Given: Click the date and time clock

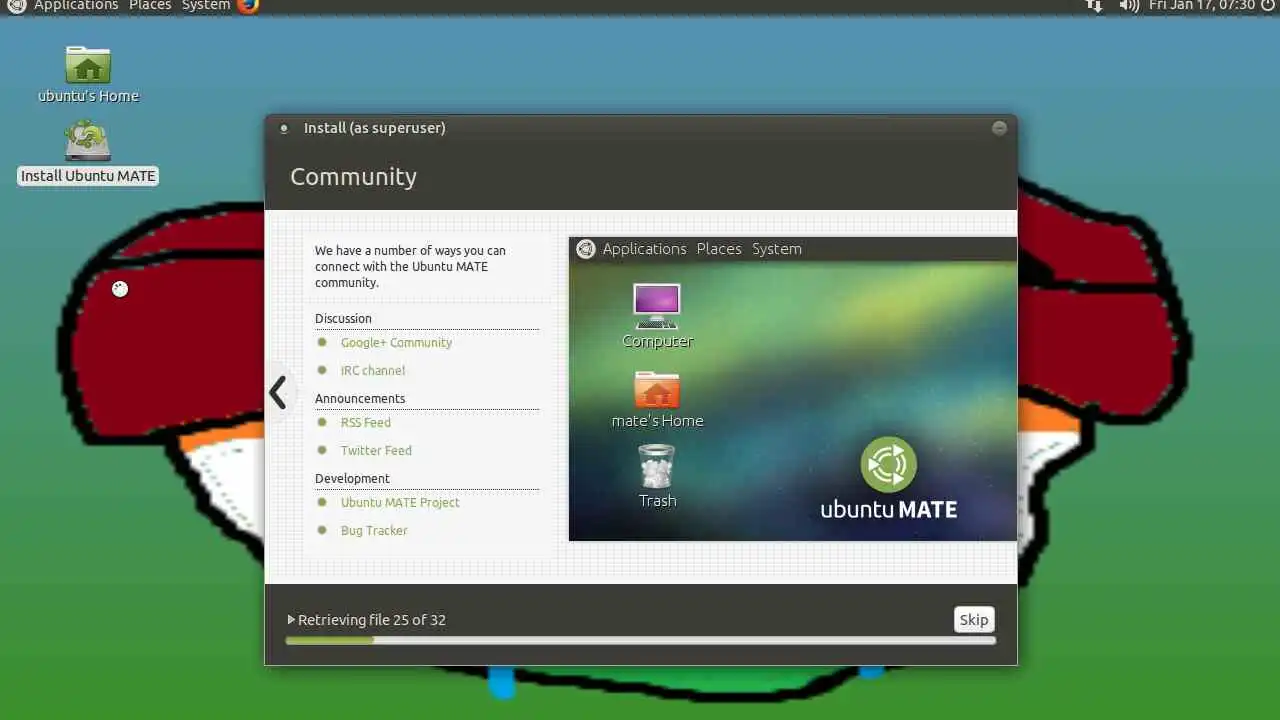Looking at the screenshot, I should [1201, 5].
